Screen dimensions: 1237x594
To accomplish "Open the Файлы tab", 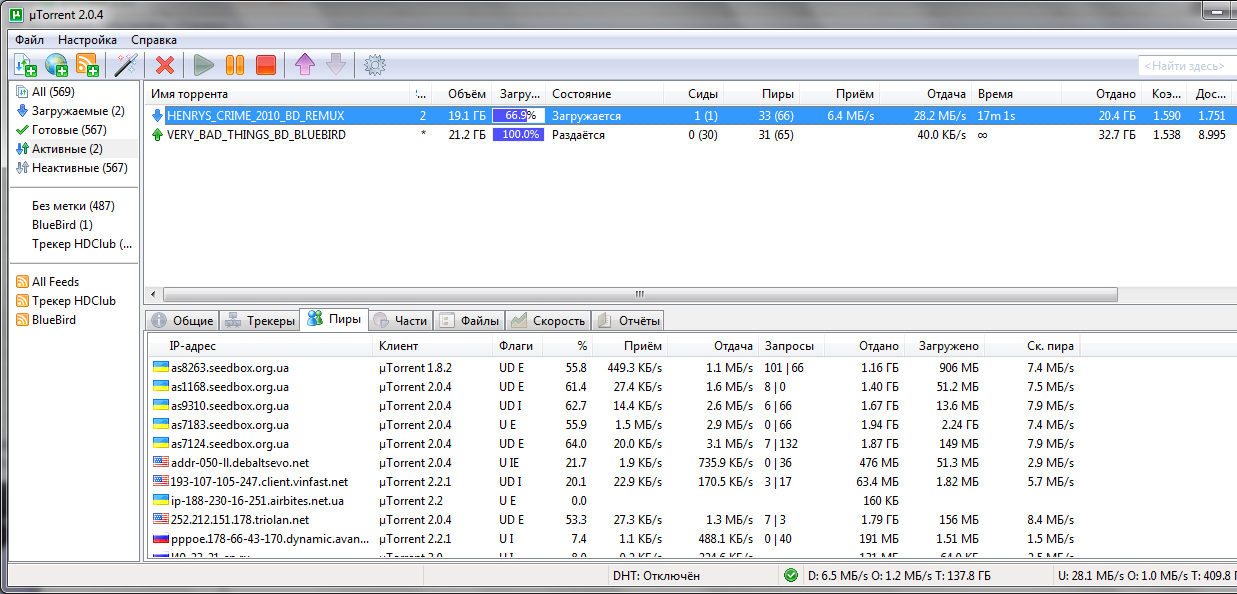I will (x=468, y=321).
